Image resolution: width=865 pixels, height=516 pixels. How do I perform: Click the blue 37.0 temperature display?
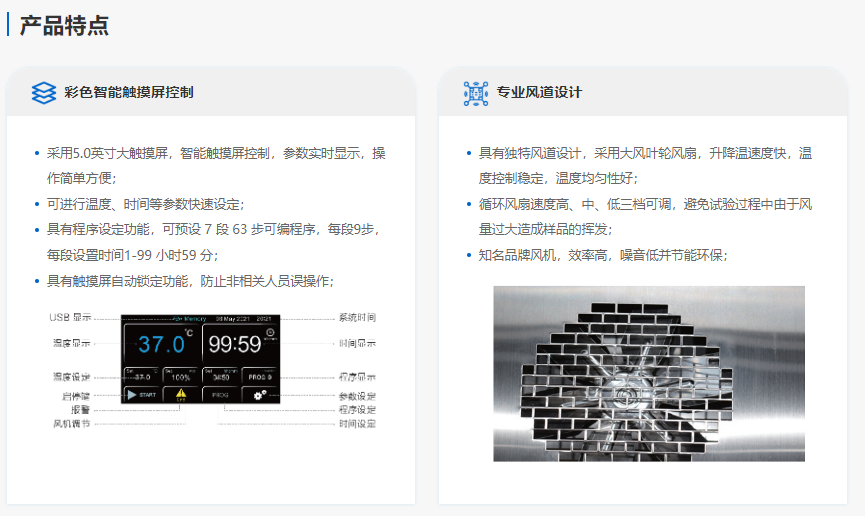pyautogui.click(x=162, y=344)
